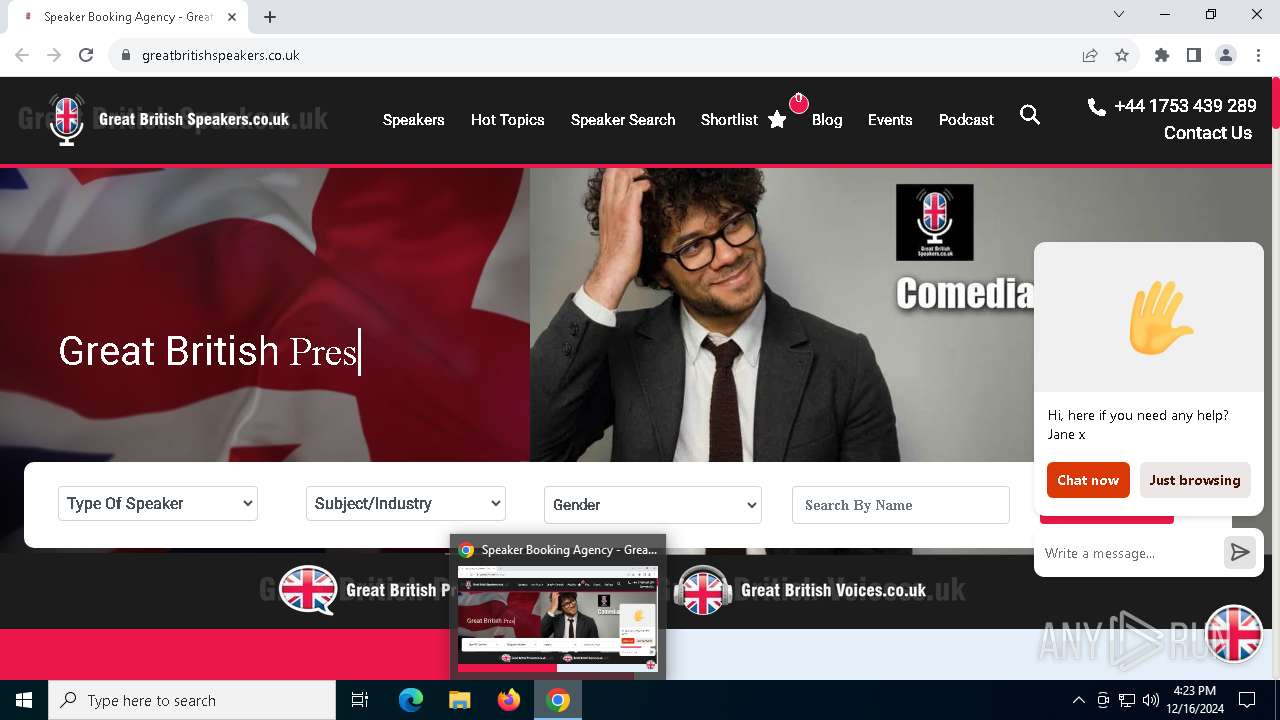Open the network icon in system tray
Image resolution: width=1280 pixels, height=720 pixels.
coord(1127,700)
